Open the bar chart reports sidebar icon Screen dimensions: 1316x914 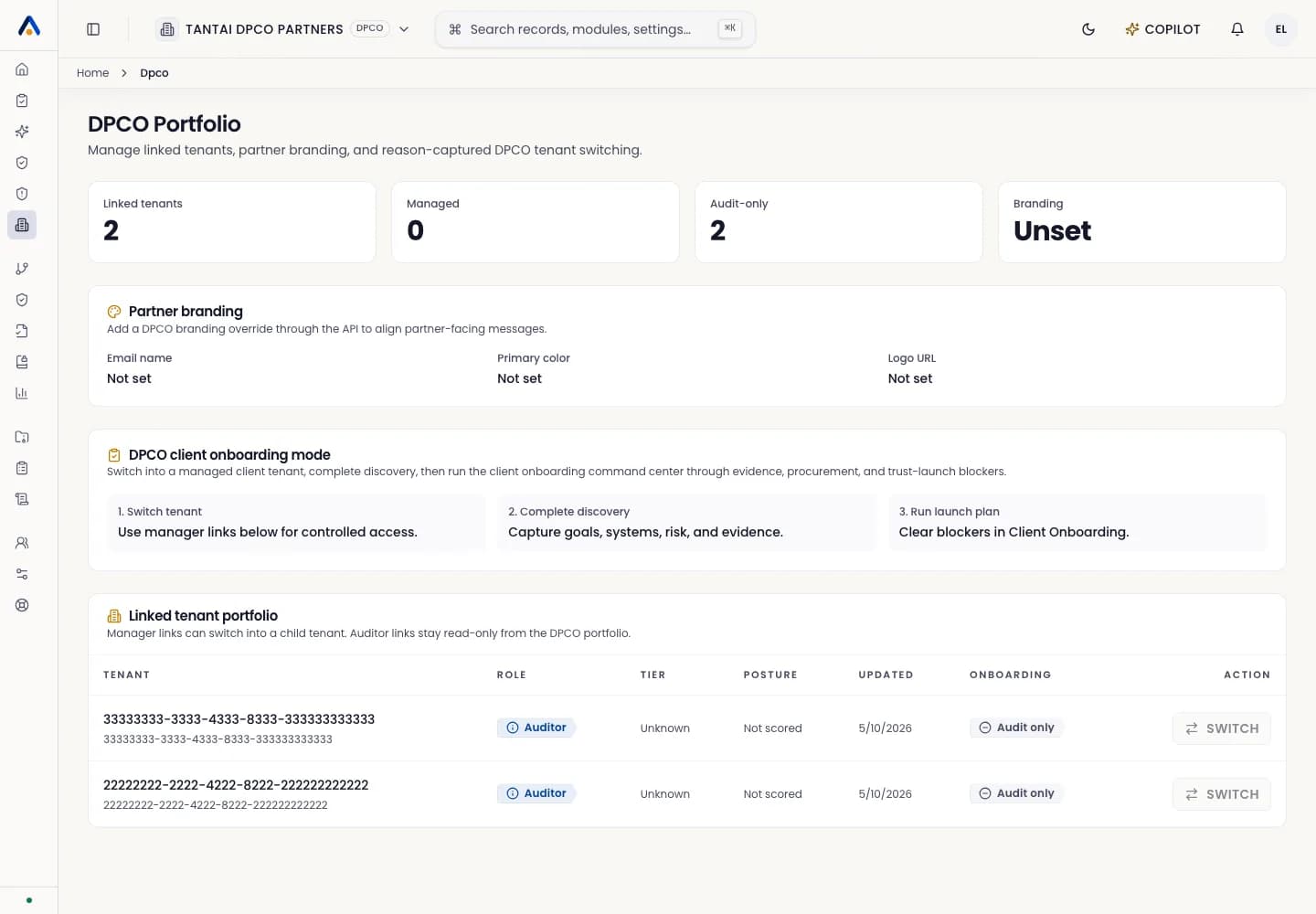click(x=22, y=393)
